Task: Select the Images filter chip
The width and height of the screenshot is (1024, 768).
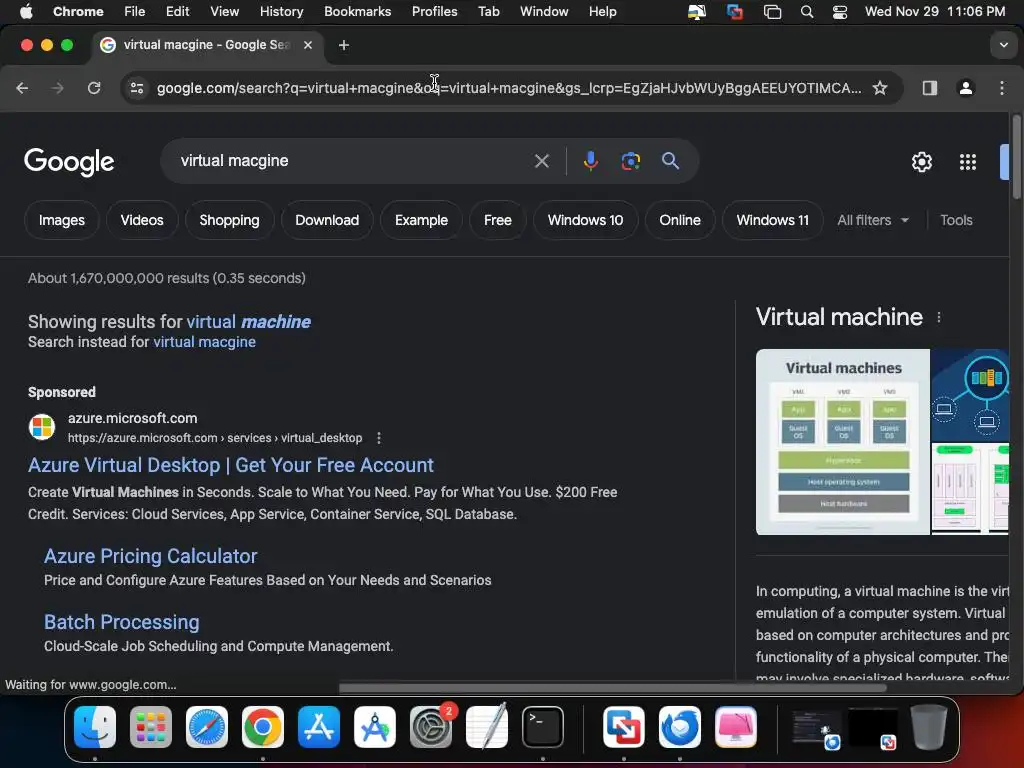Action: pyautogui.click(x=61, y=220)
